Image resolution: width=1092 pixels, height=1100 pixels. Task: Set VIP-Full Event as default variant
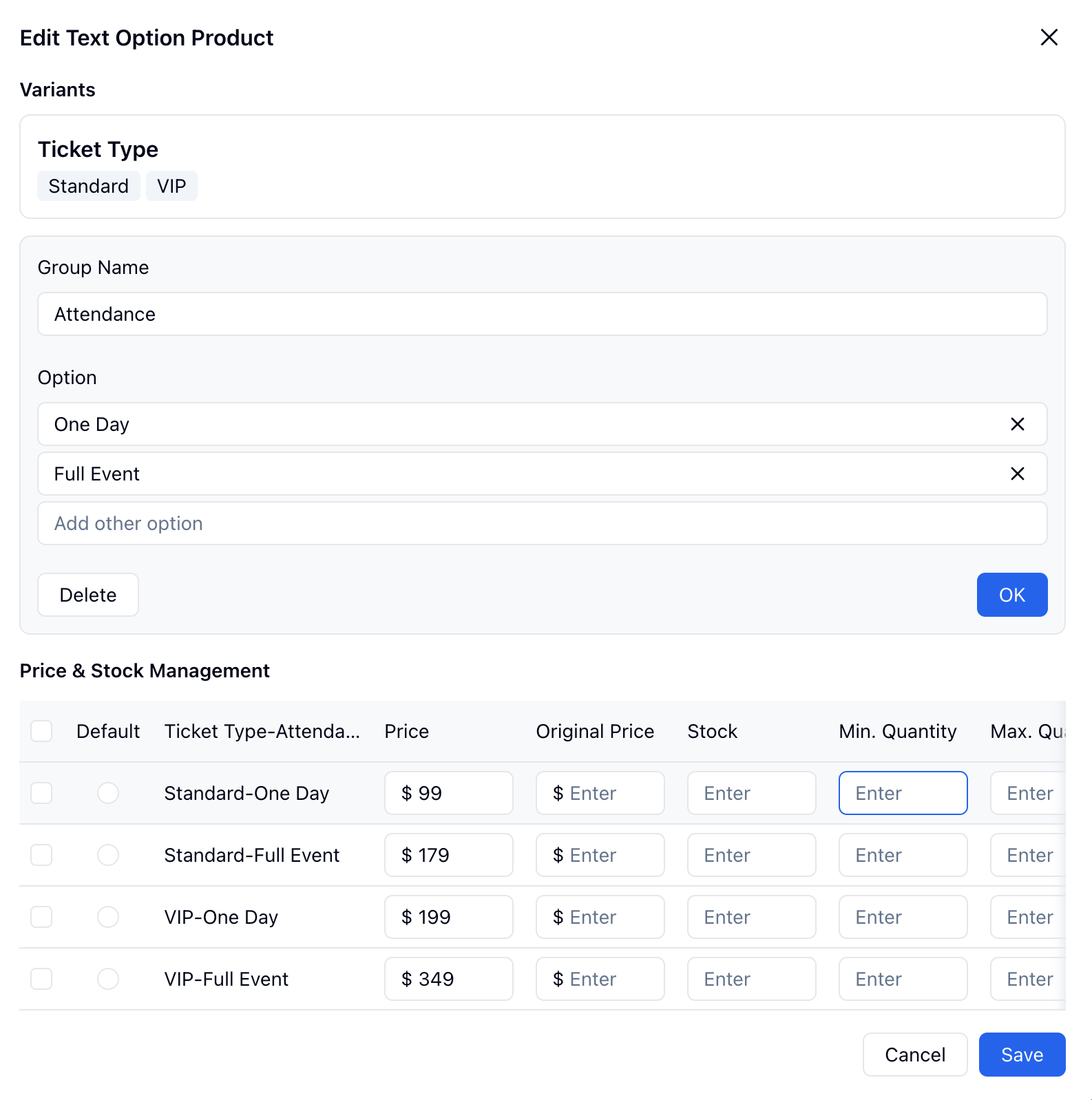[x=108, y=979]
